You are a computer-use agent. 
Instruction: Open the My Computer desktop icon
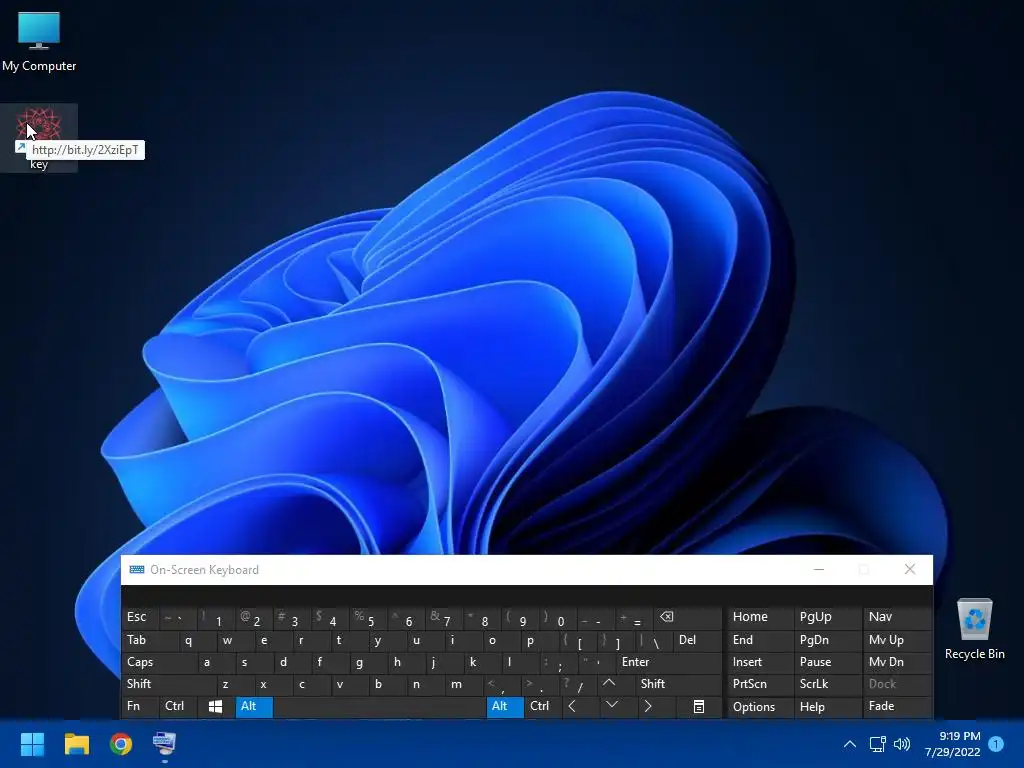39,40
